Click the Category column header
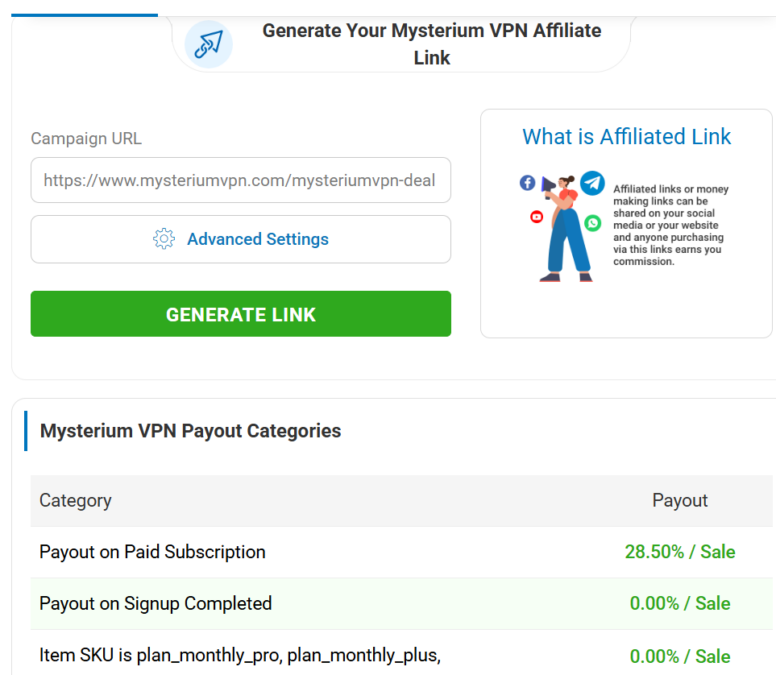This screenshot has height=675, width=776. pyautogui.click(x=75, y=500)
